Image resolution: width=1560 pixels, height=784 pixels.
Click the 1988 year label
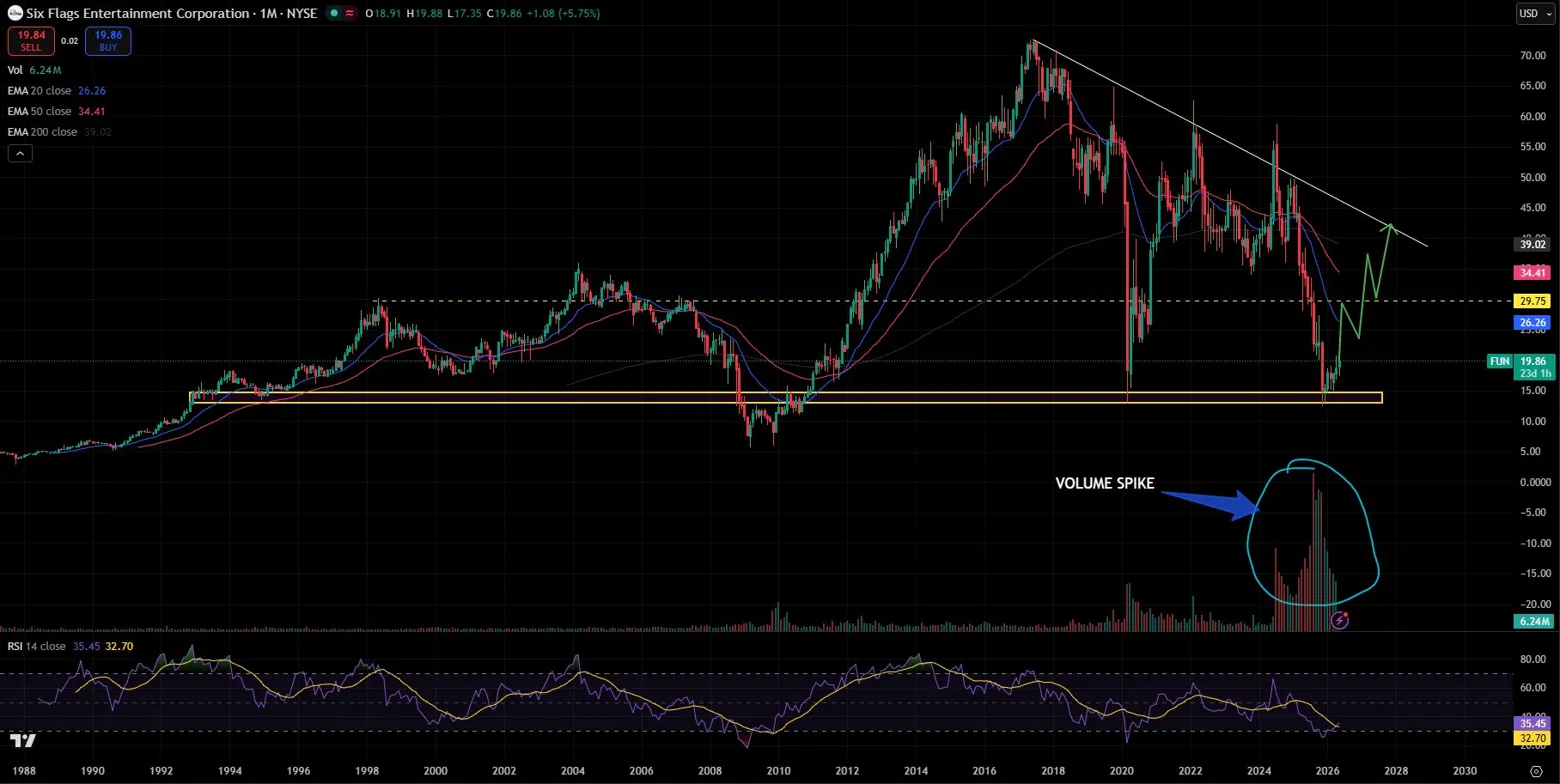24,771
